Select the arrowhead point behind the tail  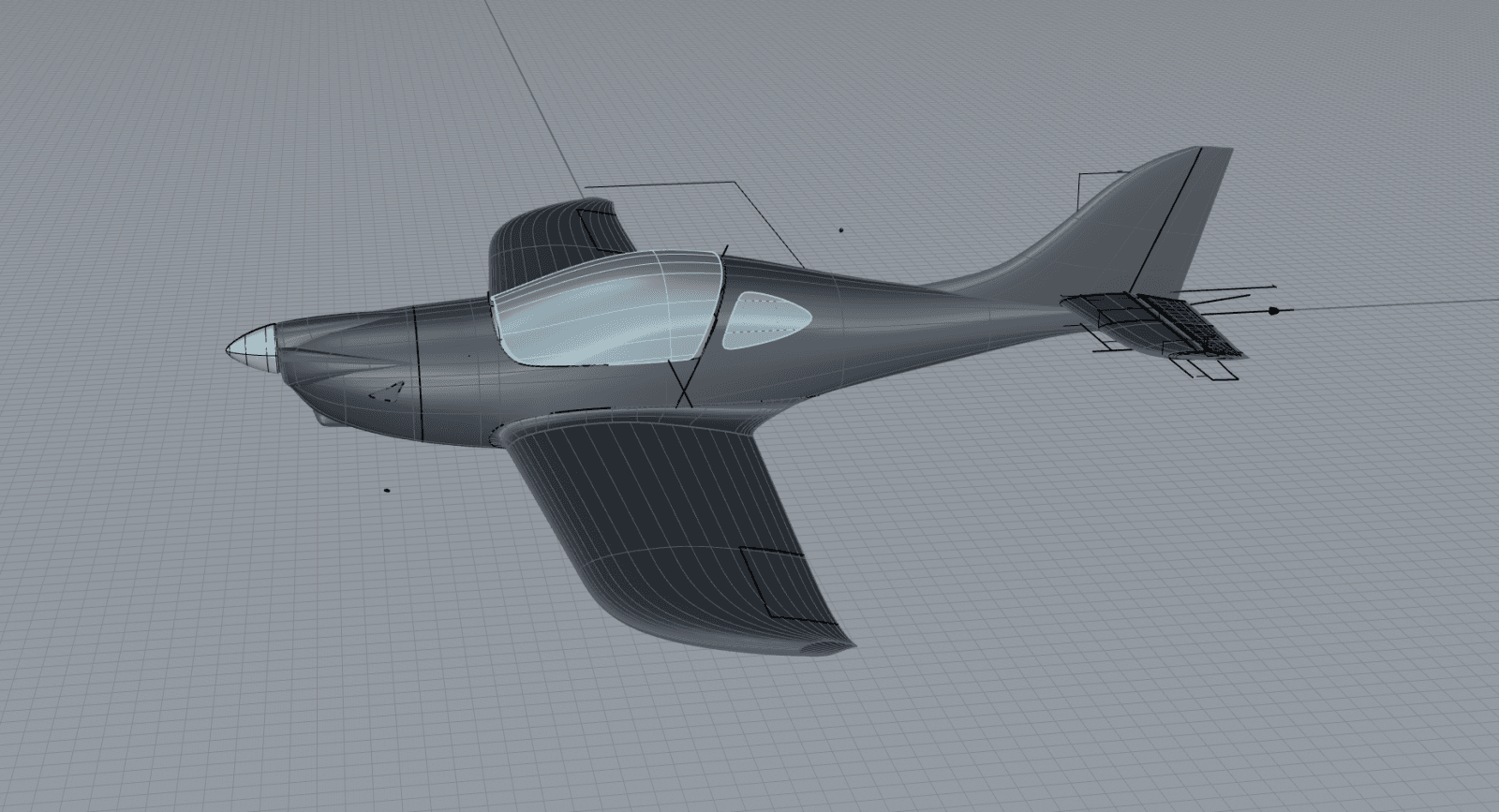(1273, 309)
